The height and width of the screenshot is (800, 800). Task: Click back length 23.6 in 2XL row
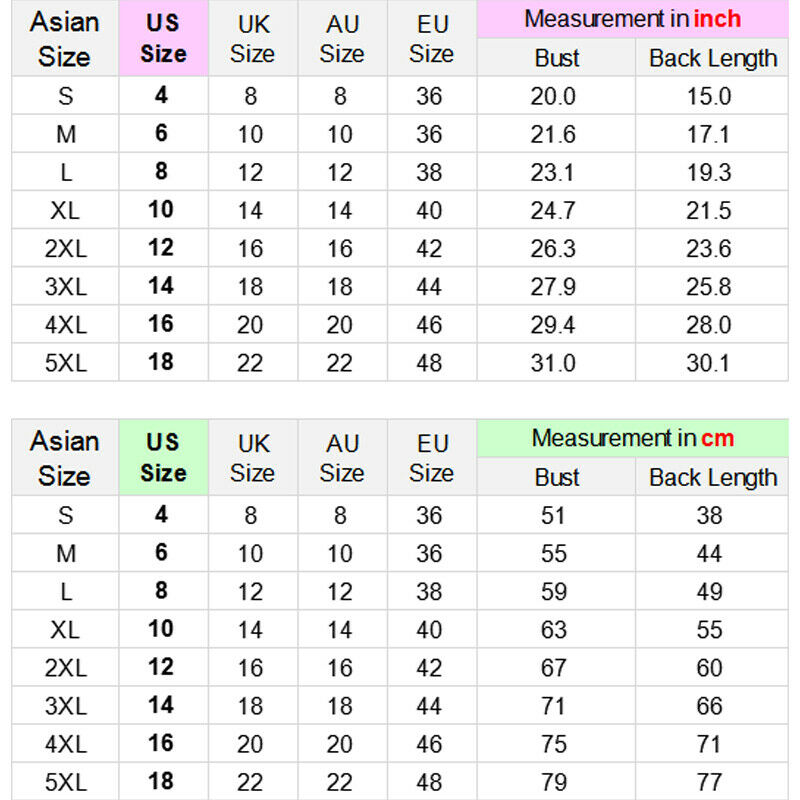(708, 248)
